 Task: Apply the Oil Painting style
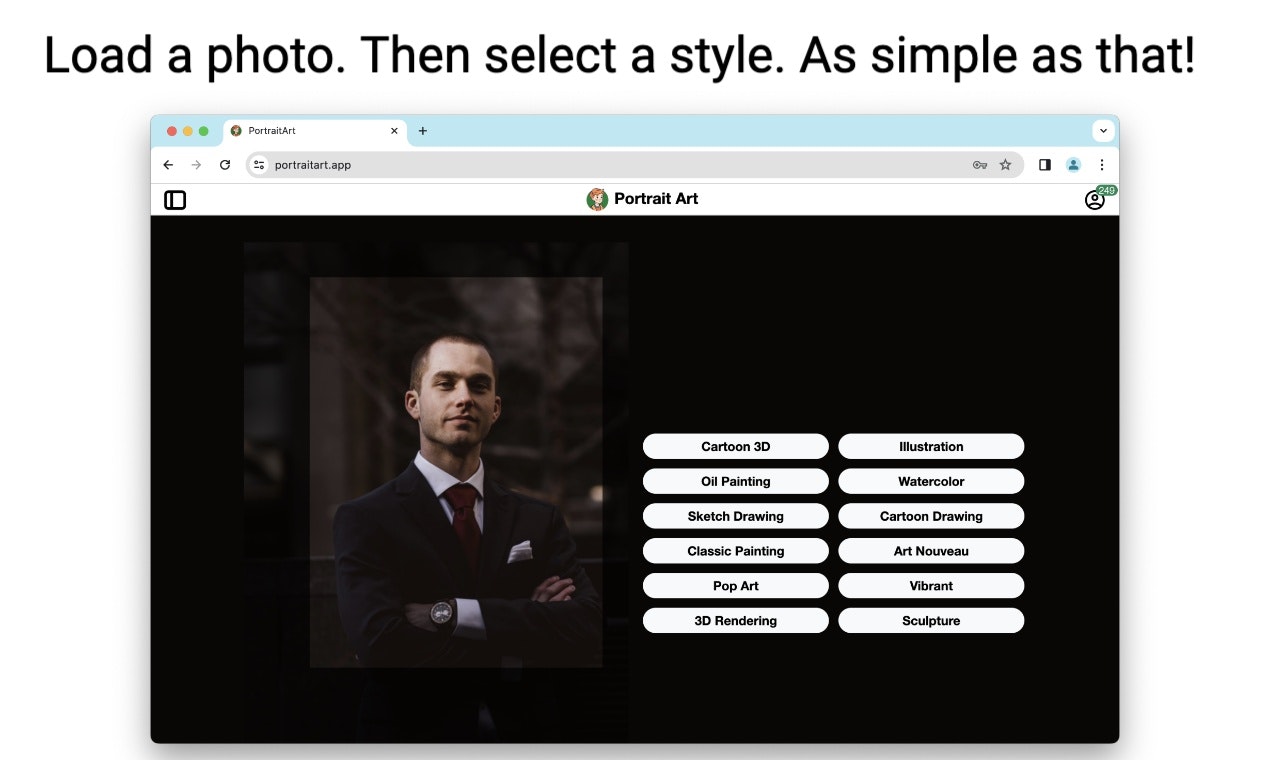coord(736,481)
